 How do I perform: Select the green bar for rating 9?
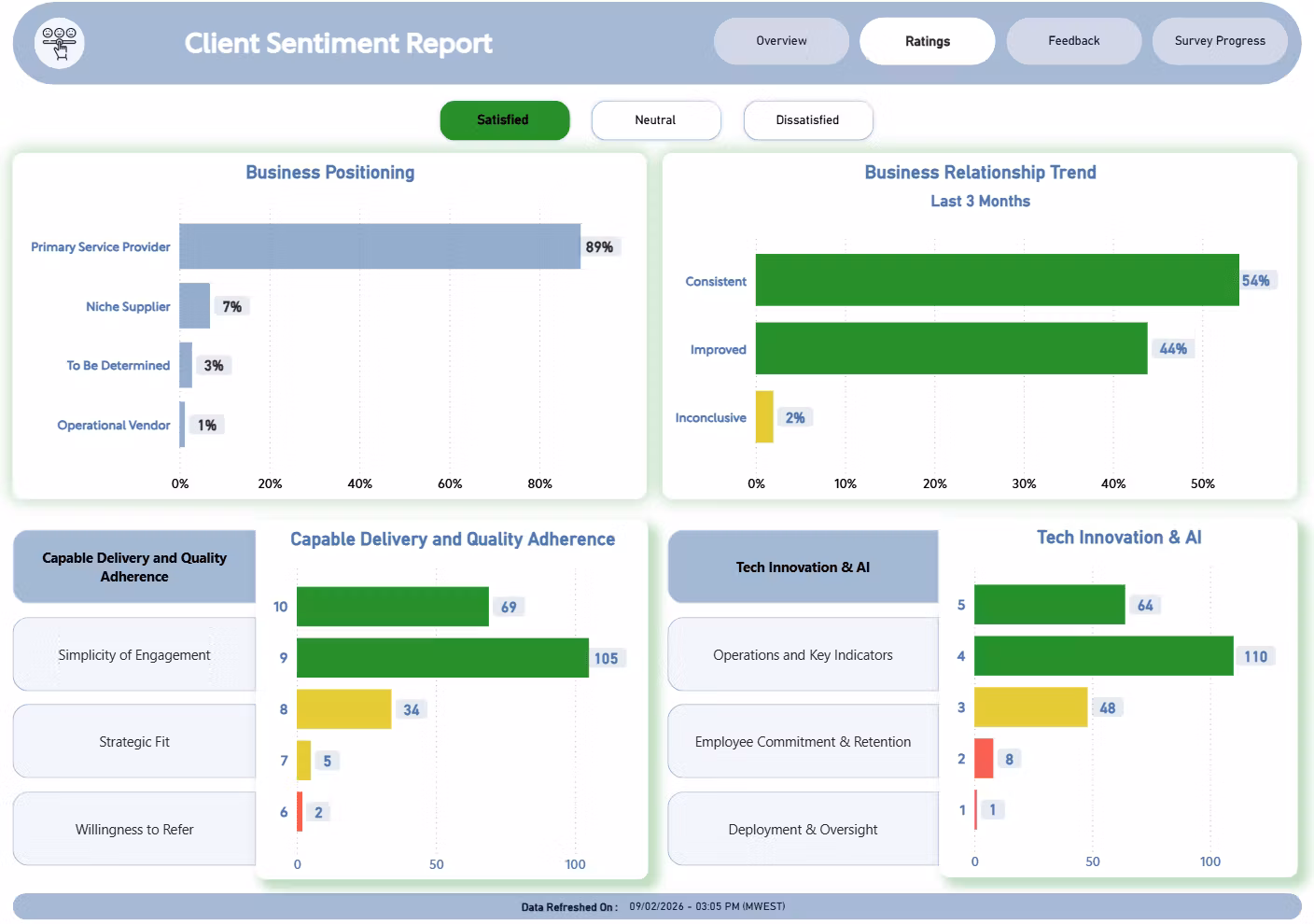point(442,658)
